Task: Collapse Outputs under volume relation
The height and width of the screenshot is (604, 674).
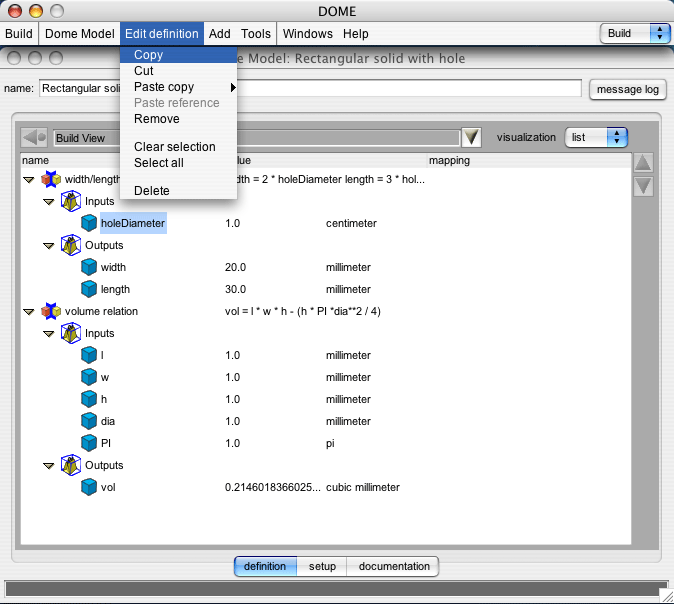Action: pyautogui.click(x=49, y=466)
